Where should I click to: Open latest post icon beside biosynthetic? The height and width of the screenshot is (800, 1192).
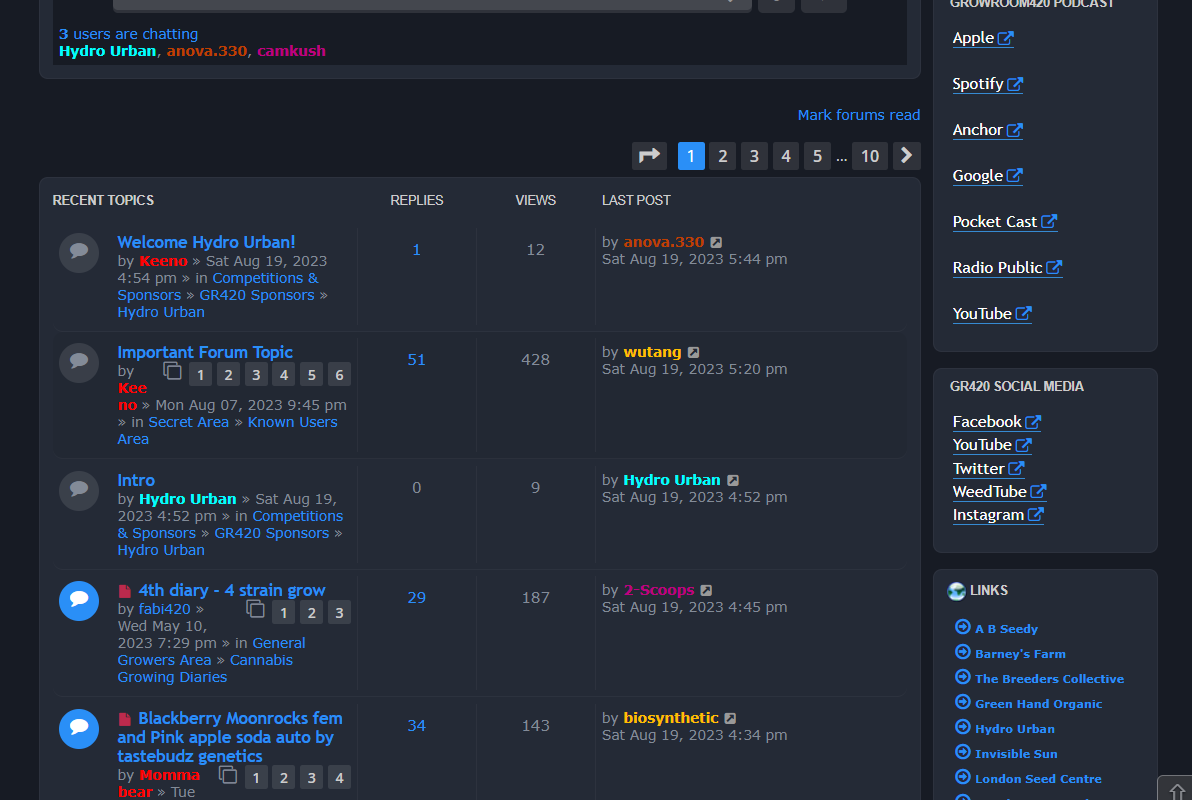click(x=730, y=719)
